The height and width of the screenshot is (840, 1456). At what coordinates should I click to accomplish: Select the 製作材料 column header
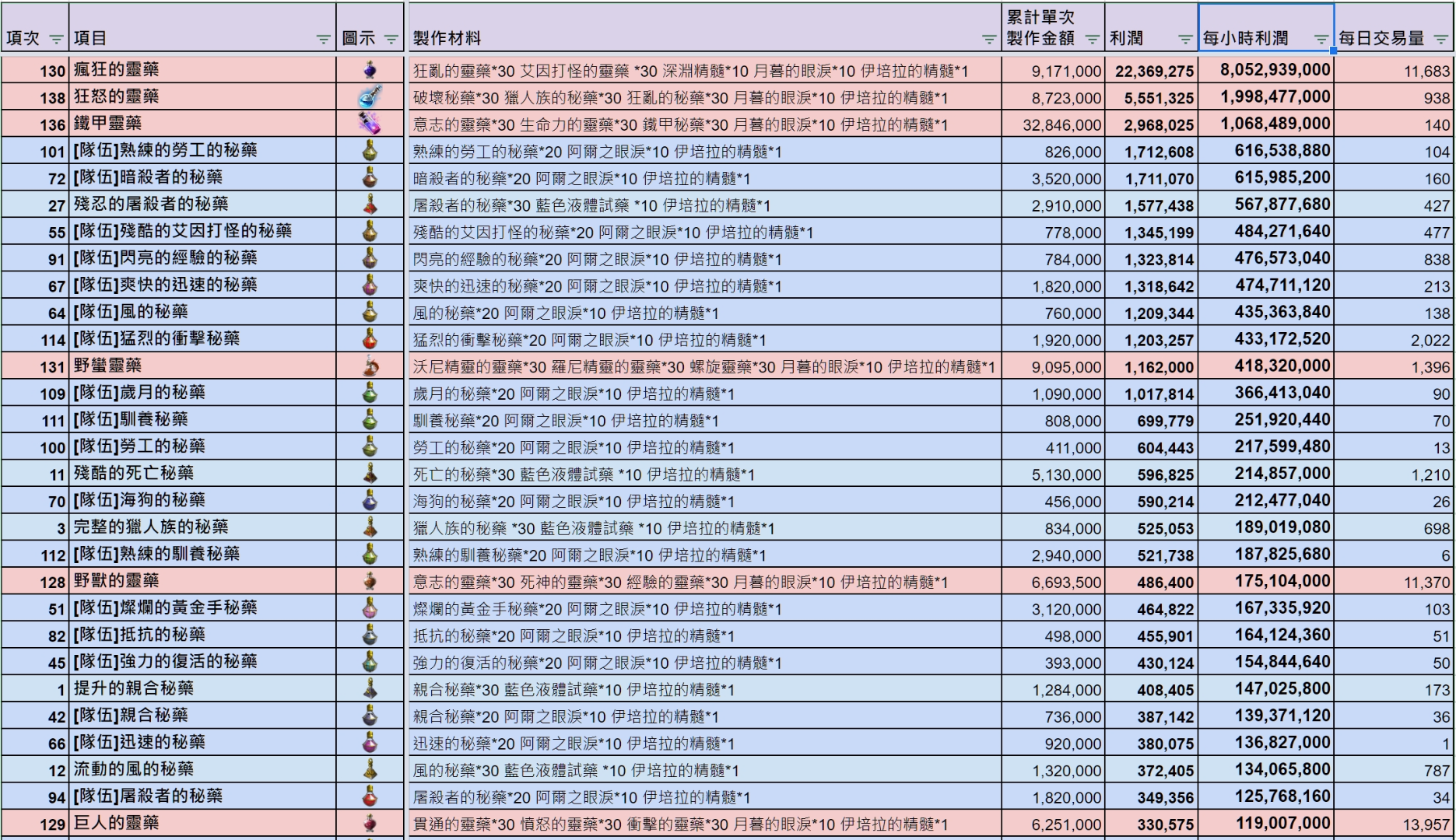[x=705, y=28]
